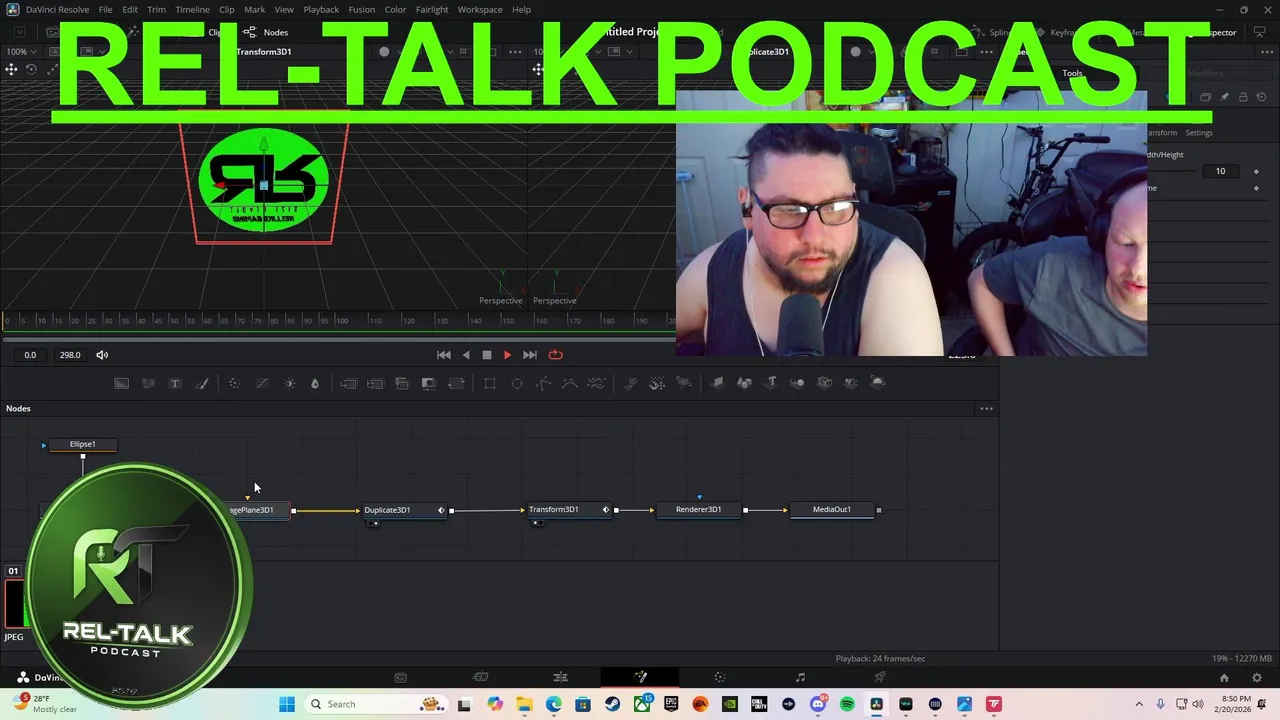Switch to the Fairlight page
Image resolution: width=1280 pixels, height=720 pixels.
[x=800, y=677]
